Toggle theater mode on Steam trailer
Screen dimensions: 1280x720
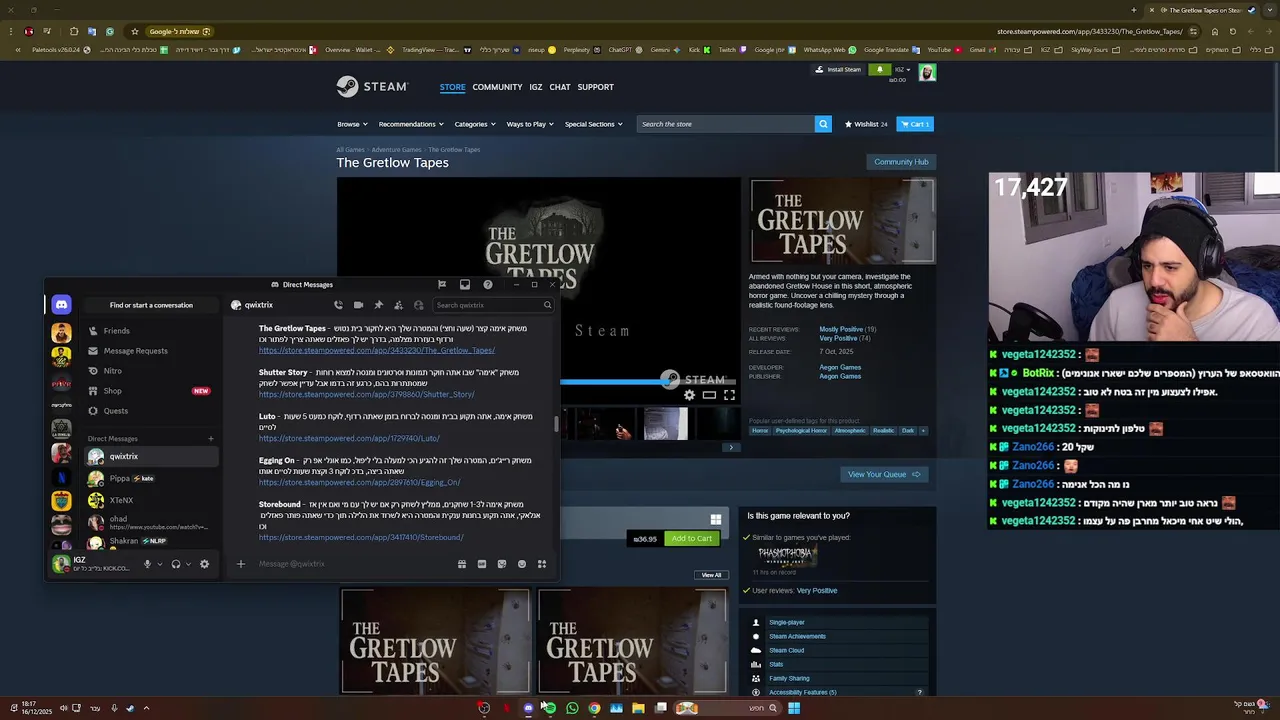tap(709, 395)
